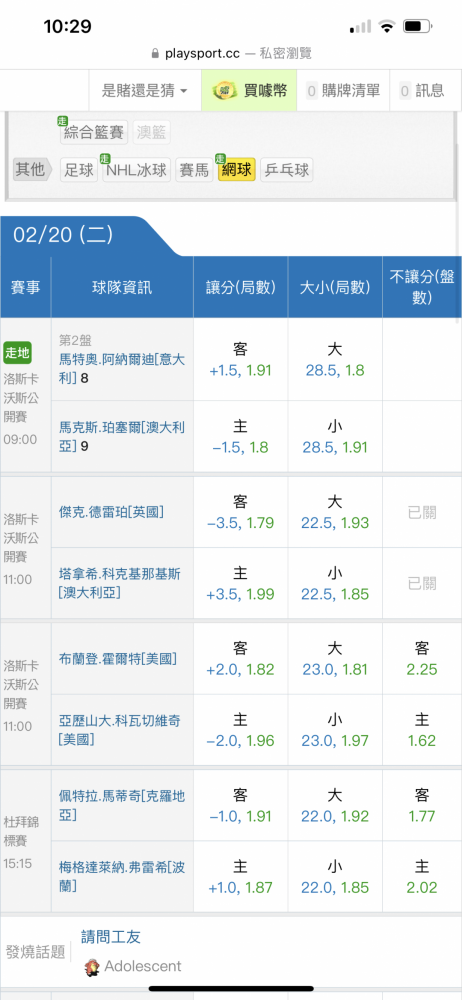Switch to NHL冰球 tab
Image resolution: width=462 pixels, height=1000 pixels.
click(x=137, y=170)
